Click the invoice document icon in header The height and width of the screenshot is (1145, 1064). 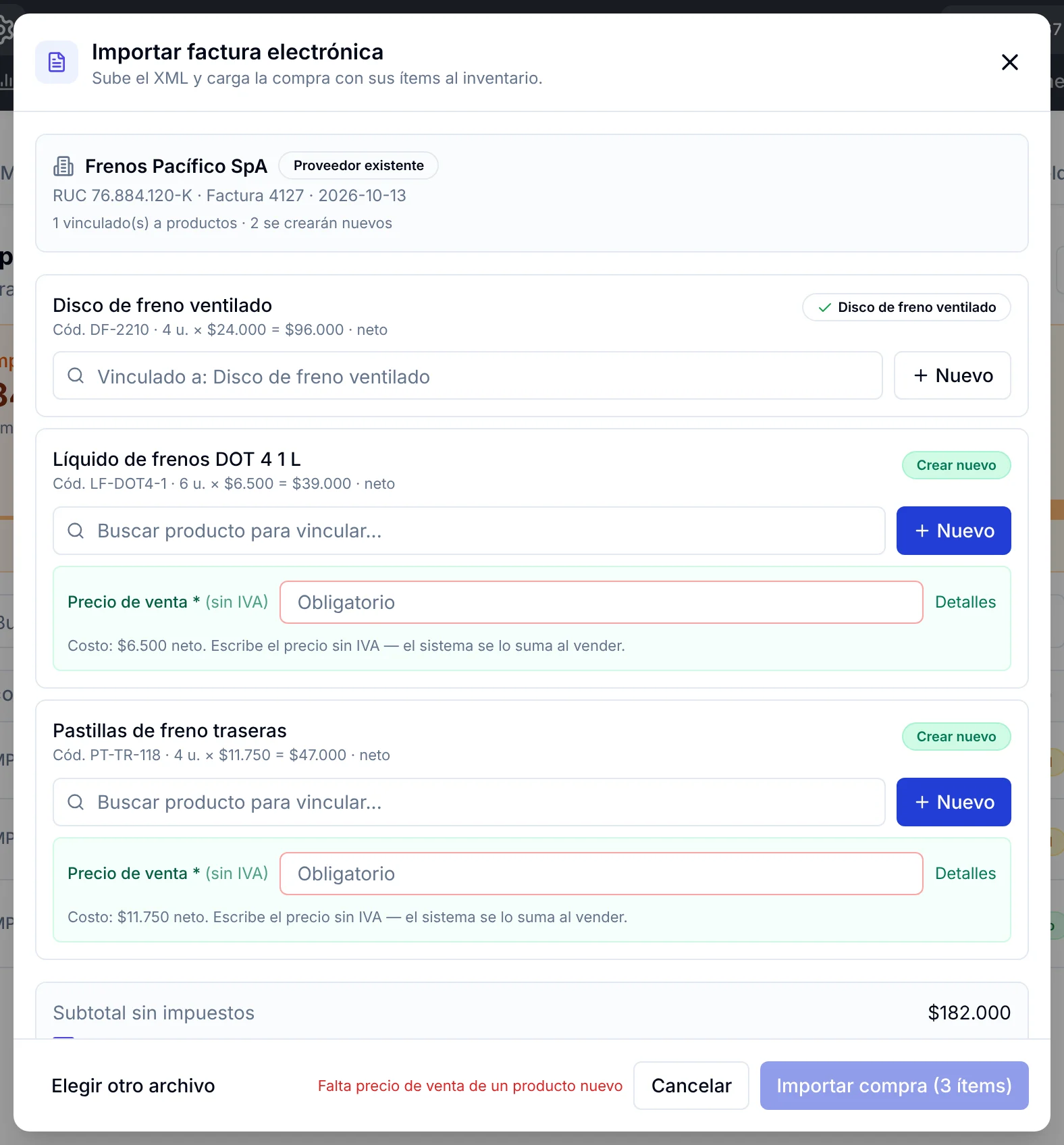pos(57,62)
